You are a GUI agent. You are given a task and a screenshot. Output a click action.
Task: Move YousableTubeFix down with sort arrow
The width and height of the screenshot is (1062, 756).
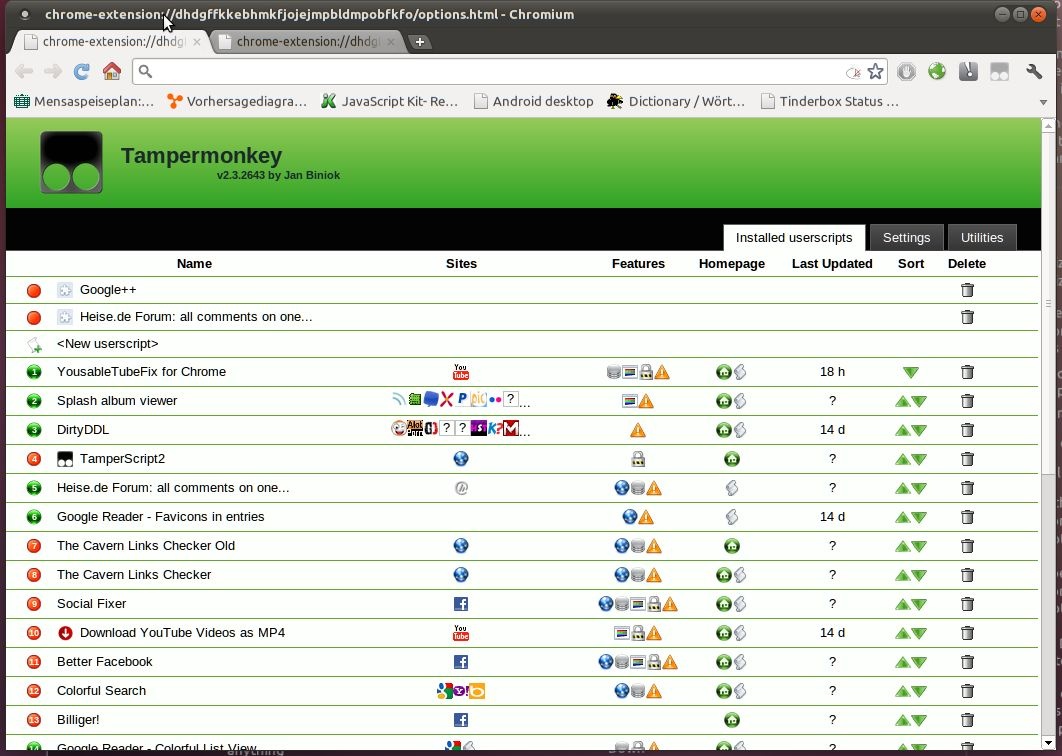(911, 373)
